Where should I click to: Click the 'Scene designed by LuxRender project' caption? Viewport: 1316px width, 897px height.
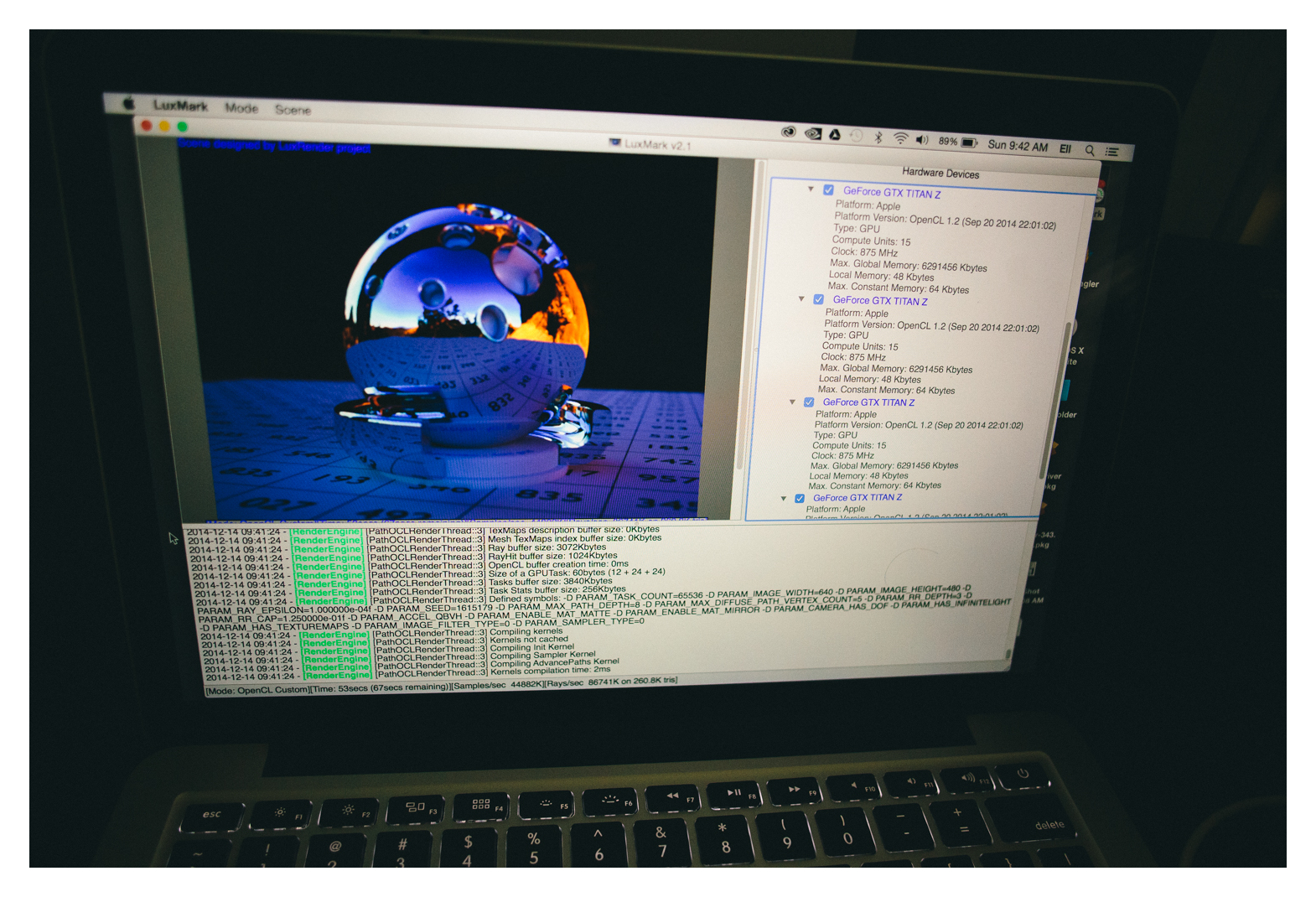pyautogui.click(x=274, y=146)
